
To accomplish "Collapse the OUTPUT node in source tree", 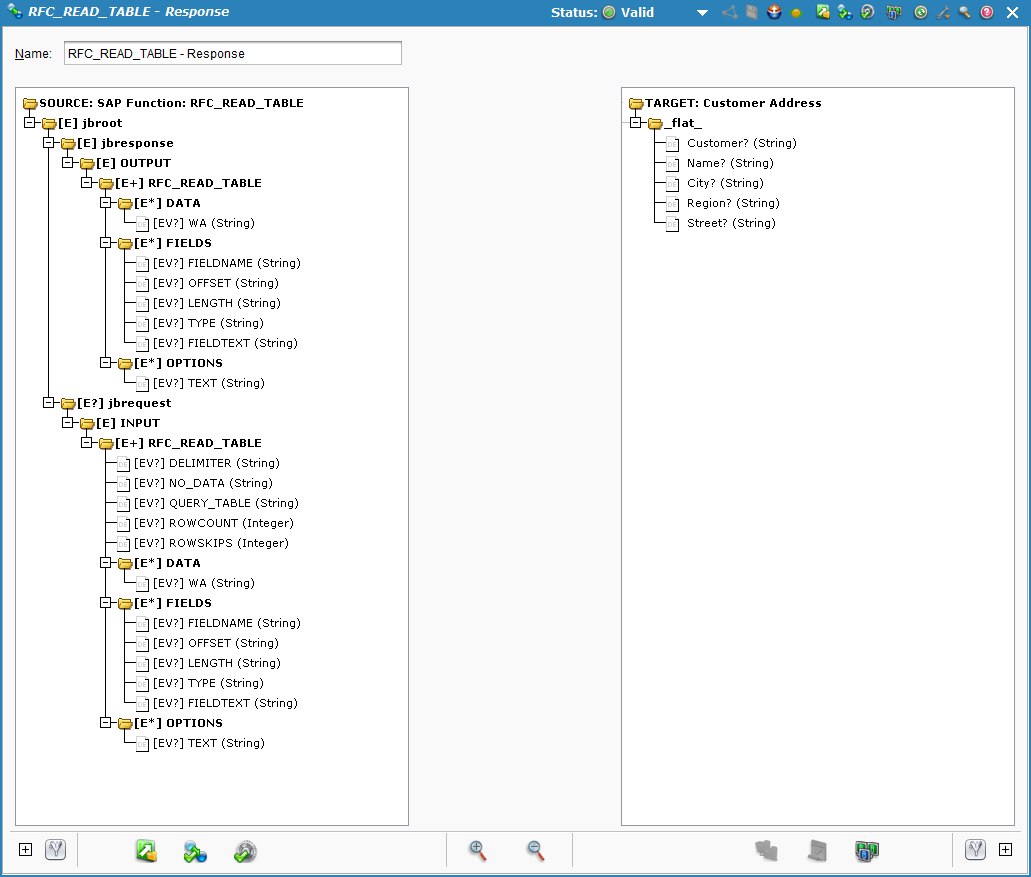I will 68,163.
